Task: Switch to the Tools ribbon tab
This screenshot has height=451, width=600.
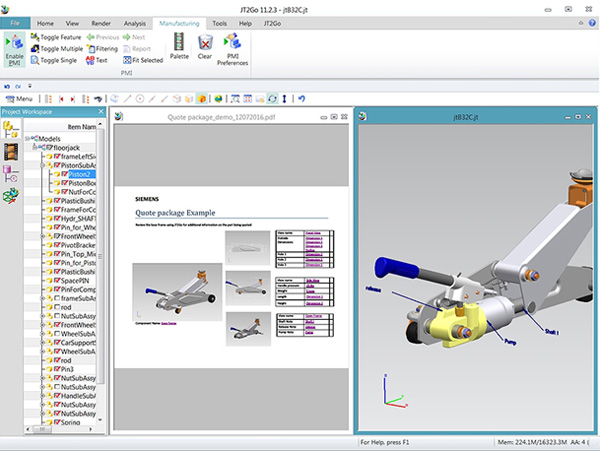Action: coord(220,23)
